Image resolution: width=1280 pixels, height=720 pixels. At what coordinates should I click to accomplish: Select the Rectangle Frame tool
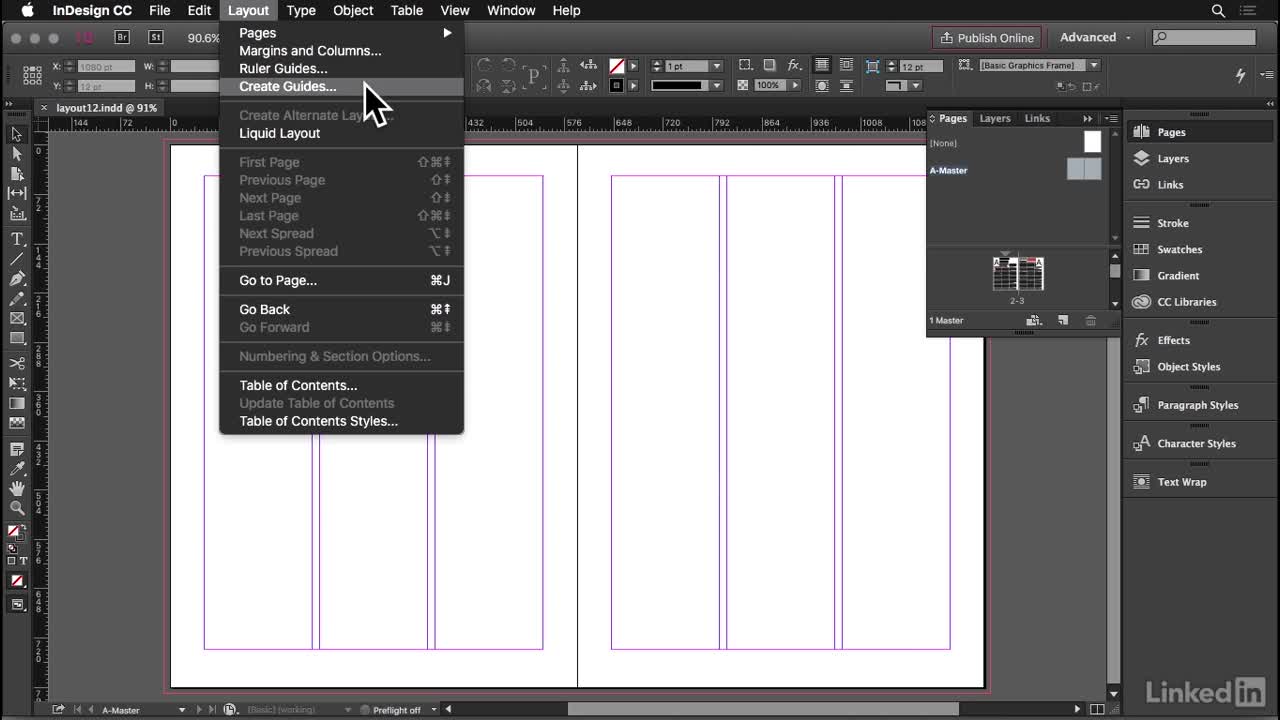pyautogui.click(x=17, y=319)
